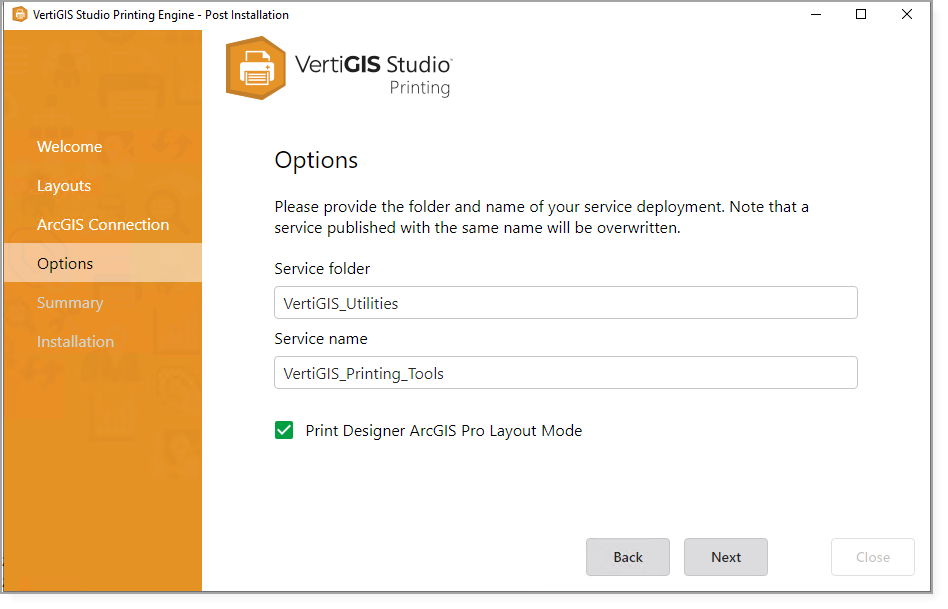Click the printer icon in the title bar

click(x=19, y=15)
